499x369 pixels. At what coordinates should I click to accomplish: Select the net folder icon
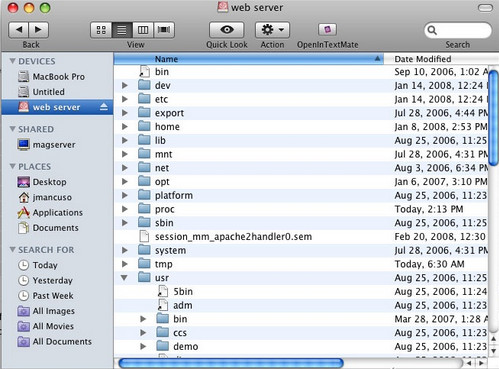144,167
